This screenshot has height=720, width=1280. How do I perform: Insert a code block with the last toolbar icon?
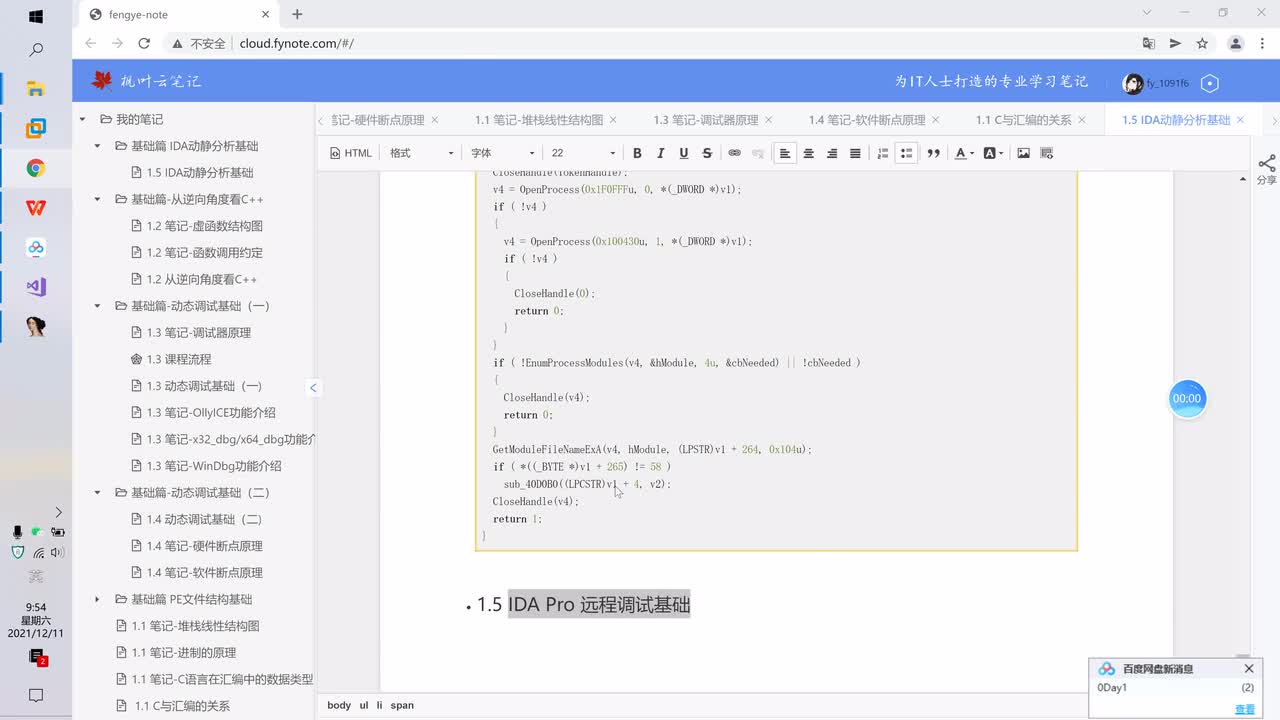pos(1047,153)
